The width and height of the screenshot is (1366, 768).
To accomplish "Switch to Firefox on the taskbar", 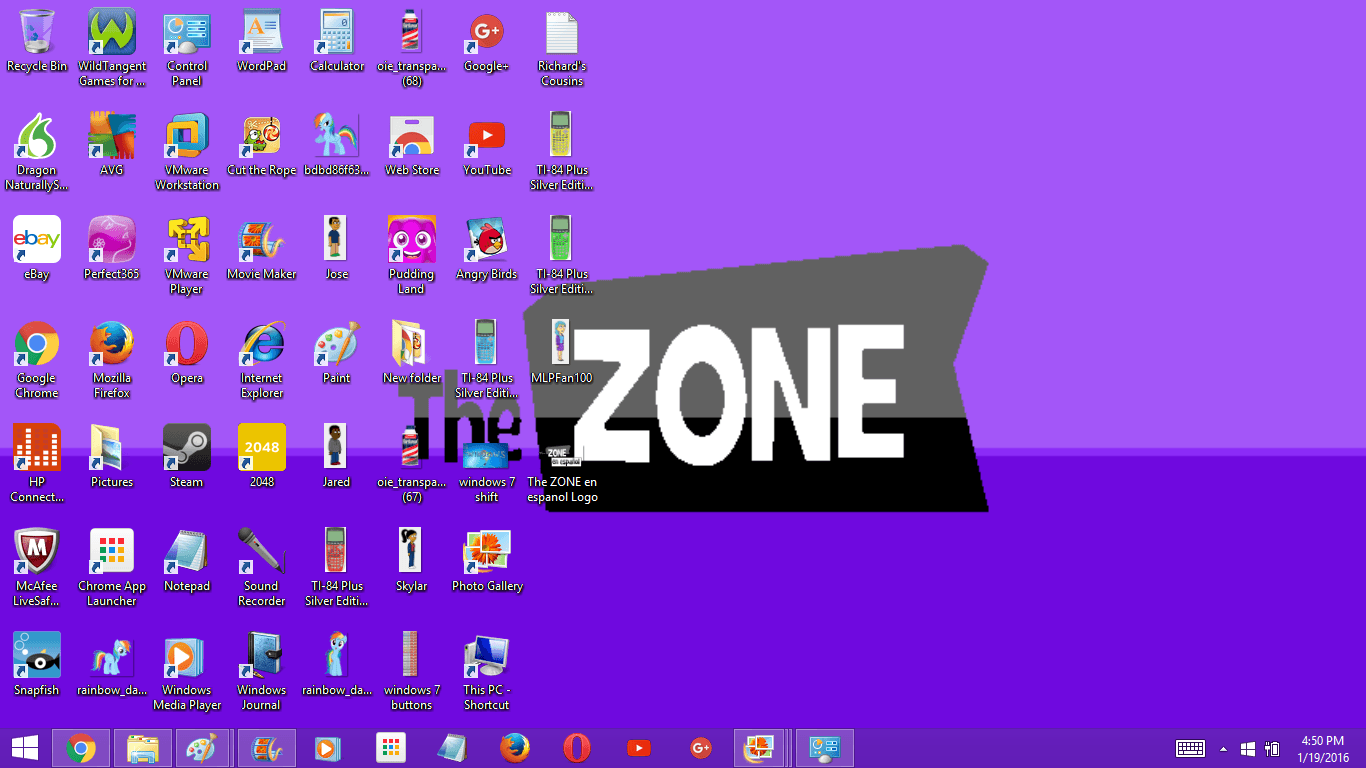I will [515, 748].
